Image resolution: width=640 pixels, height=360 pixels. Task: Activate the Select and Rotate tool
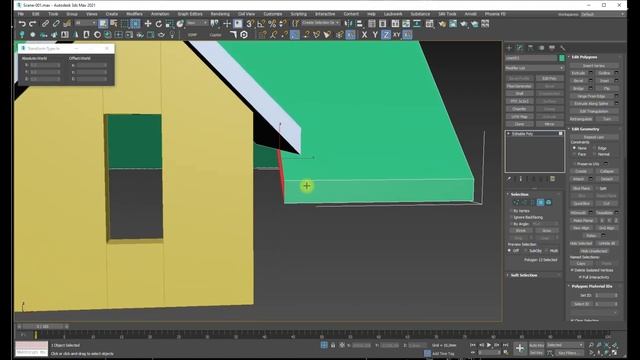click(x=158, y=24)
